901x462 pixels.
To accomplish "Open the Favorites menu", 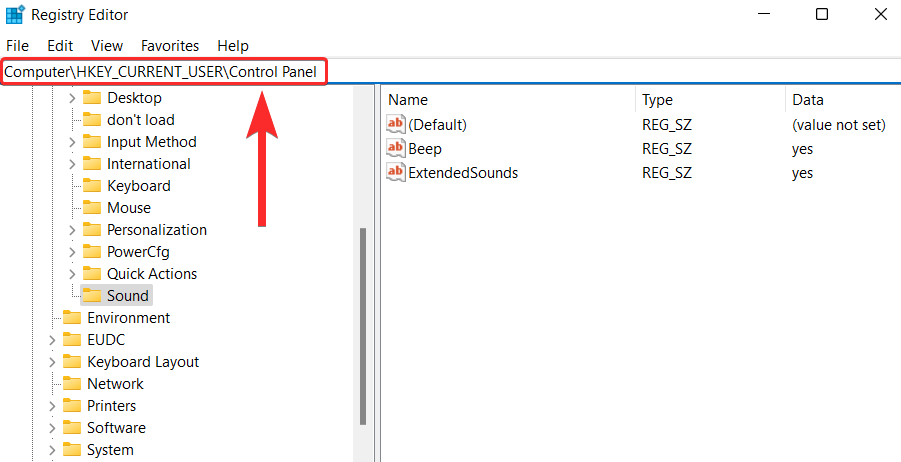I will point(170,46).
